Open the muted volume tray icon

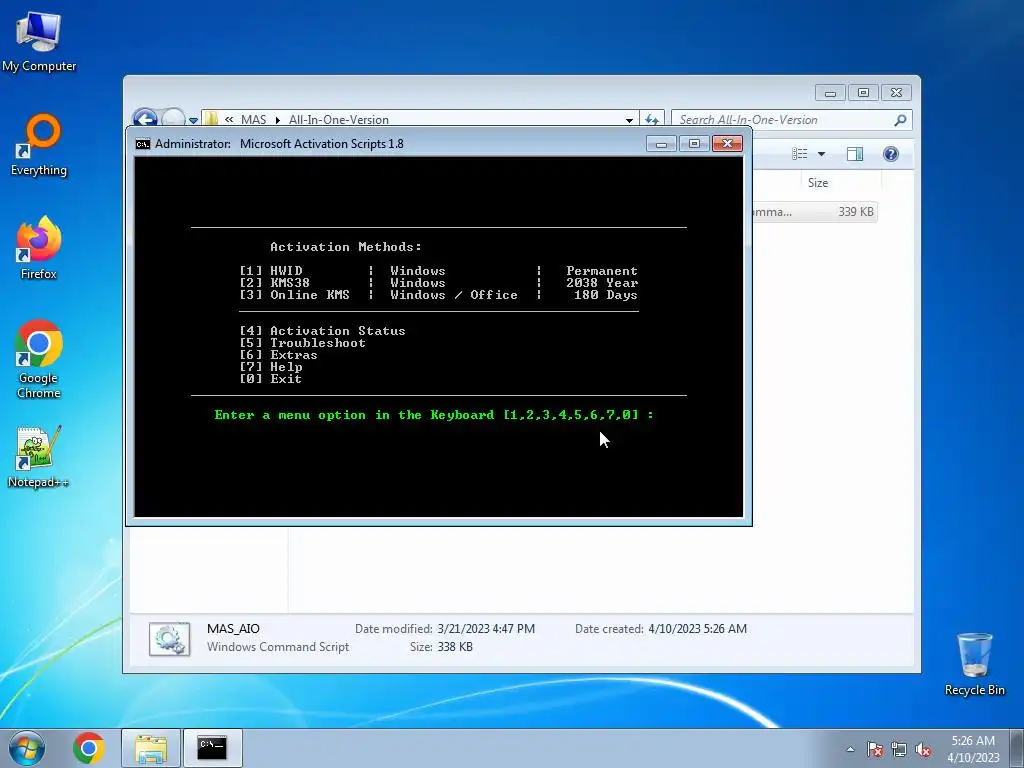(x=923, y=749)
